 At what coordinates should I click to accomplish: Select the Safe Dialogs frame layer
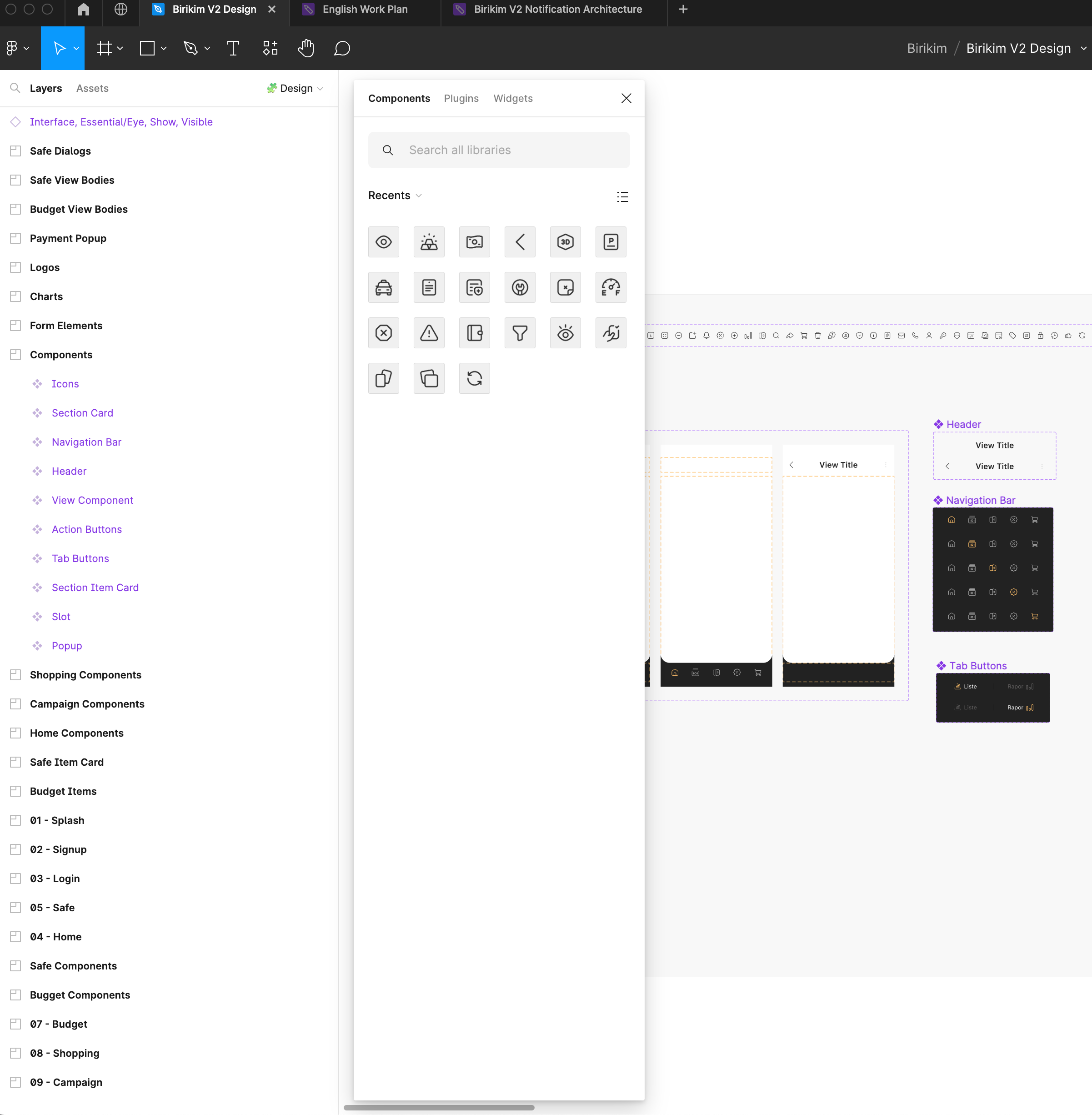point(60,151)
